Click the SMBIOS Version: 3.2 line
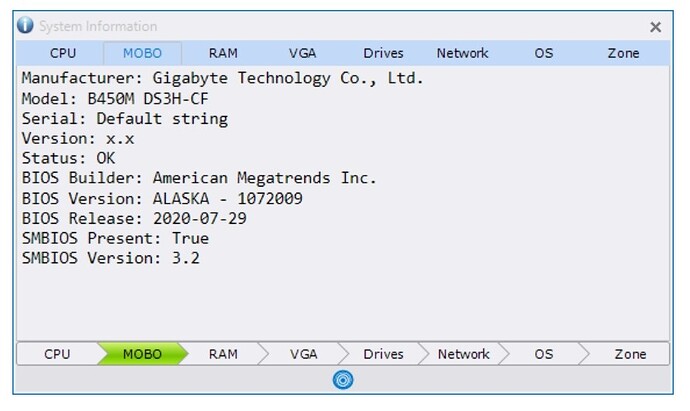This screenshot has width=690, height=411. [x=110, y=258]
